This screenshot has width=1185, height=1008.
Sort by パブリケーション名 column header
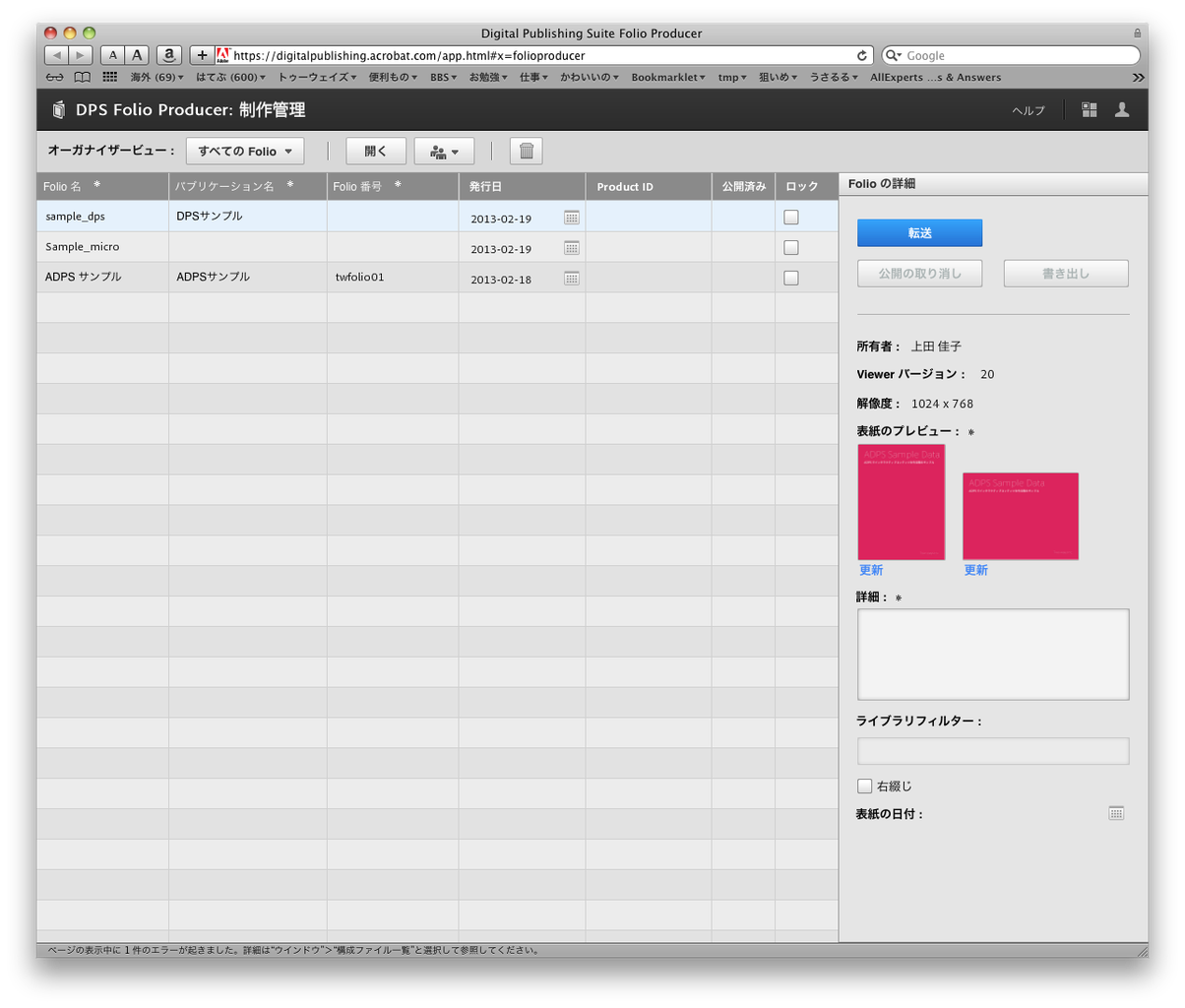(x=248, y=186)
